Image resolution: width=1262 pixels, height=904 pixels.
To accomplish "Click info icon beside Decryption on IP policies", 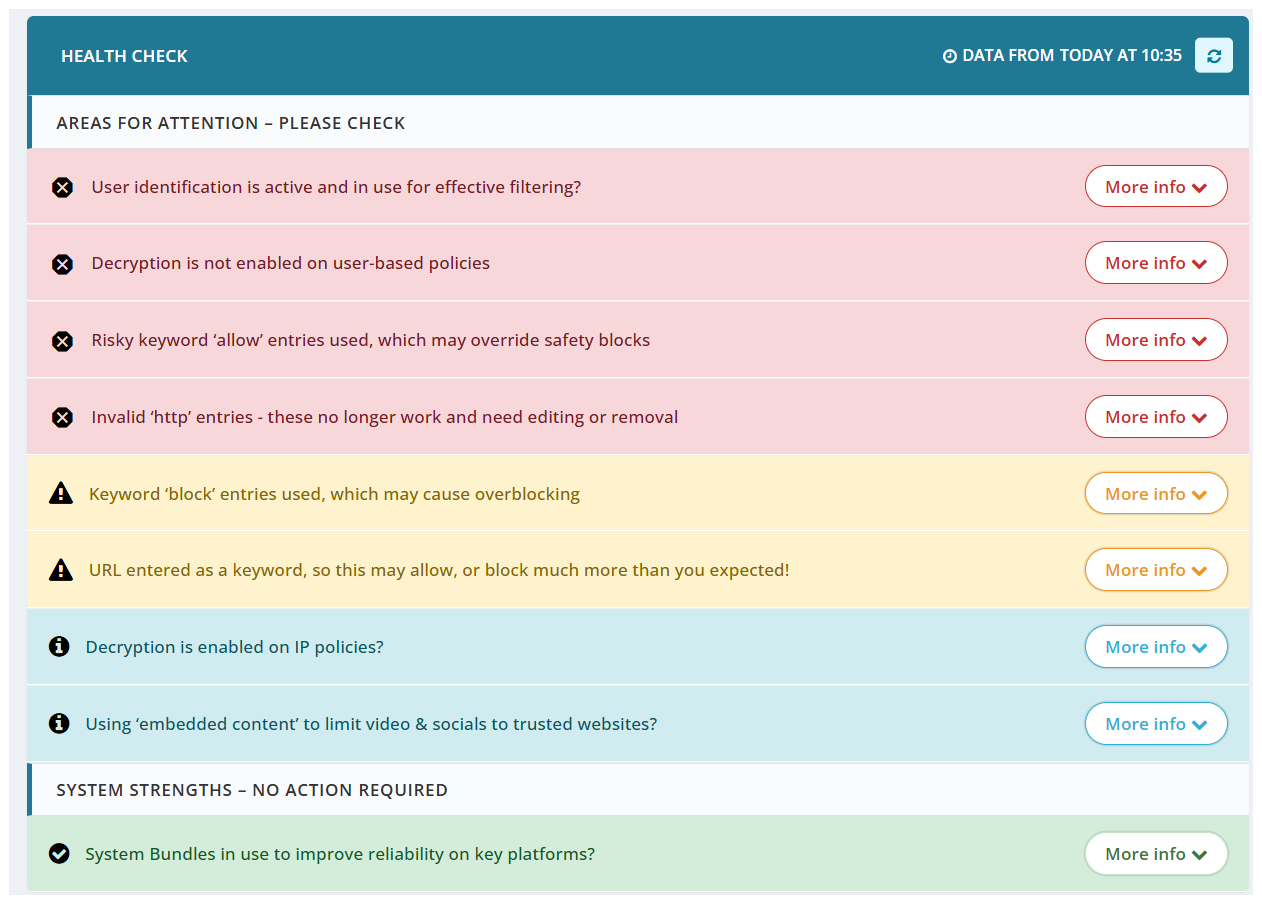I will (x=59, y=647).
